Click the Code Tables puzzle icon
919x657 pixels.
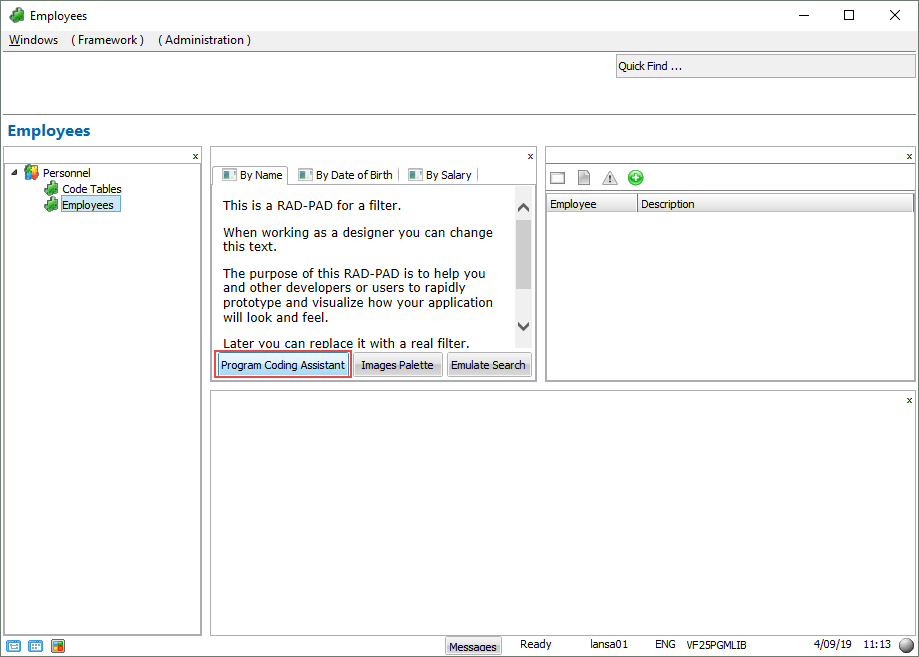click(x=52, y=189)
